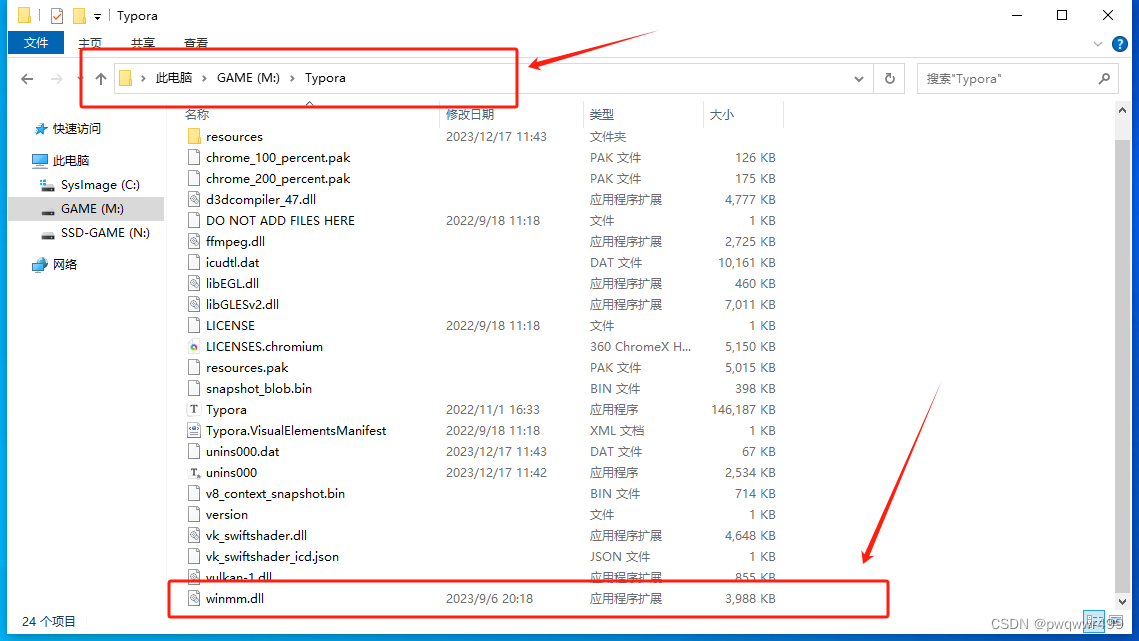The image size is (1139, 641).
Task: Open the Help question mark icon
Action: point(1120,44)
